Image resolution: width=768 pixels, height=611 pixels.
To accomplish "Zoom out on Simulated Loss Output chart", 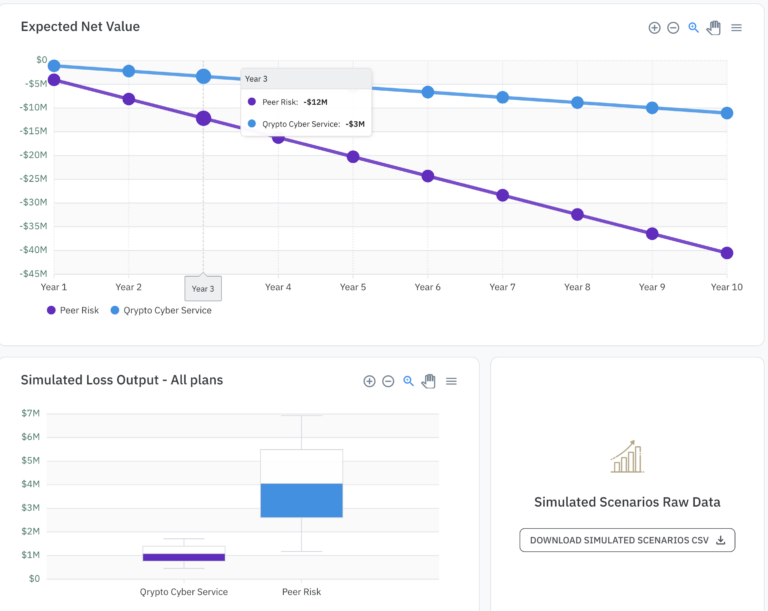I will coord(388,381).
